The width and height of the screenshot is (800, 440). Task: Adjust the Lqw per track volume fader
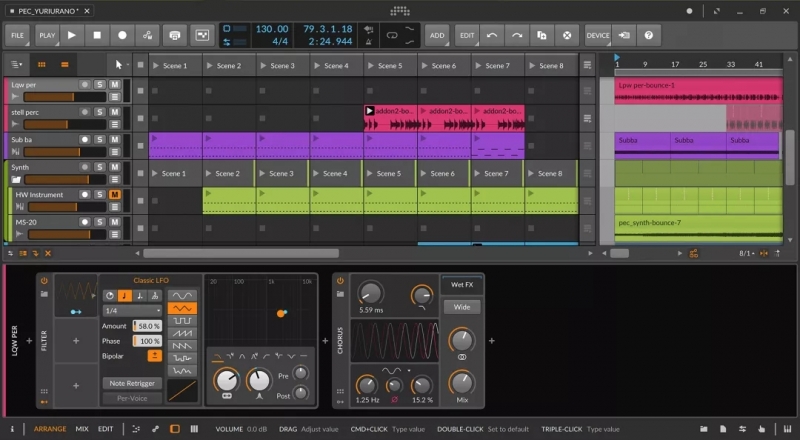pos(65,97)
